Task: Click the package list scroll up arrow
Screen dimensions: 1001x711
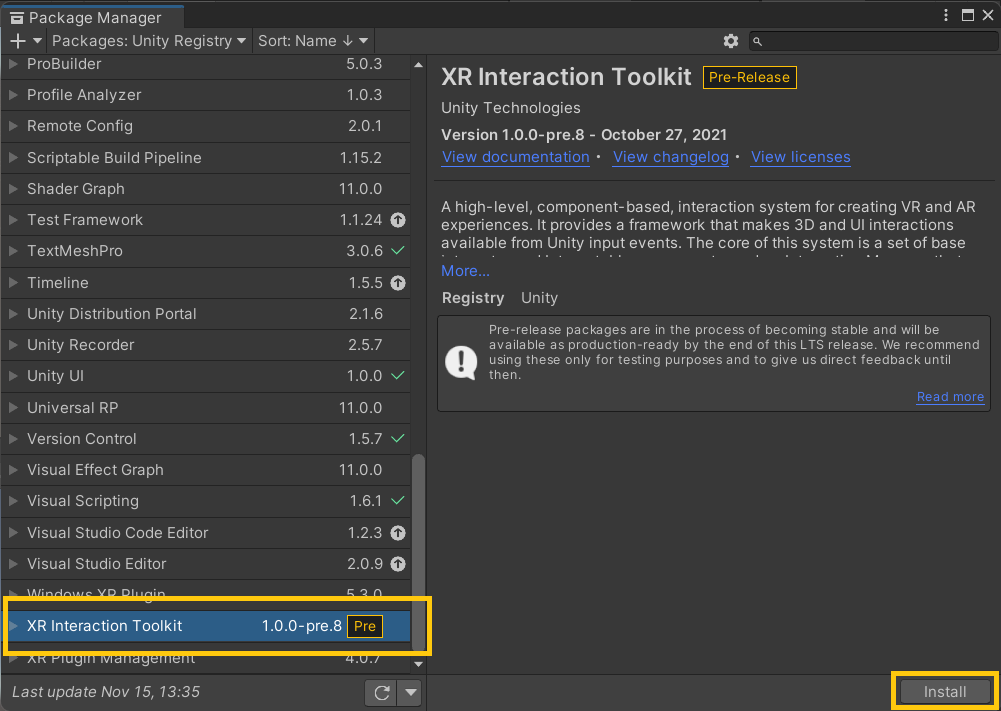Action: pos(418,64)
